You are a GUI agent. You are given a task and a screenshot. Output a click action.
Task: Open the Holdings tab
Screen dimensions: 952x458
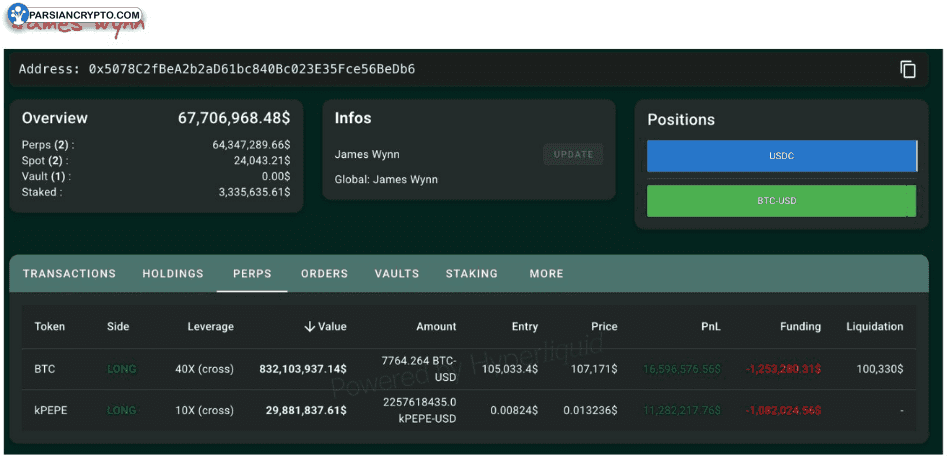point(173,274)
